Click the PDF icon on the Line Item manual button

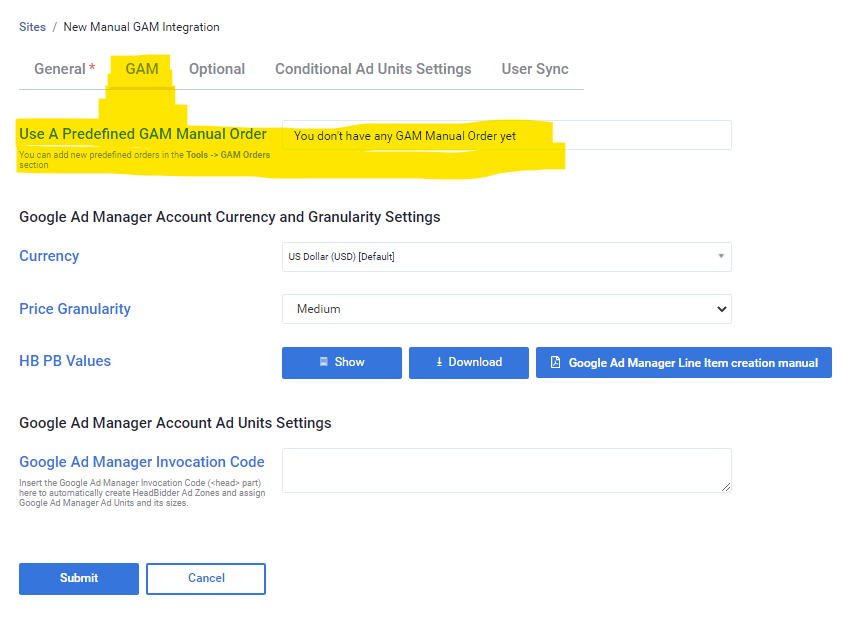click(555, 363)
